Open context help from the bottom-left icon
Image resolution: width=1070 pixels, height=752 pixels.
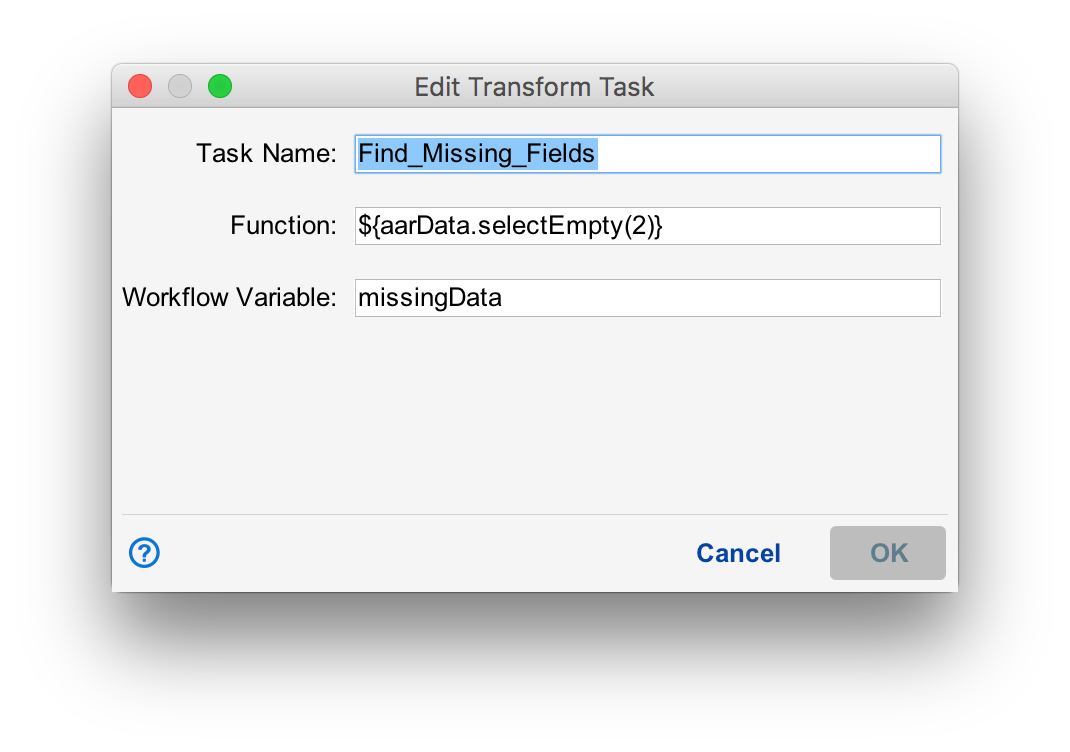(144, 553)
